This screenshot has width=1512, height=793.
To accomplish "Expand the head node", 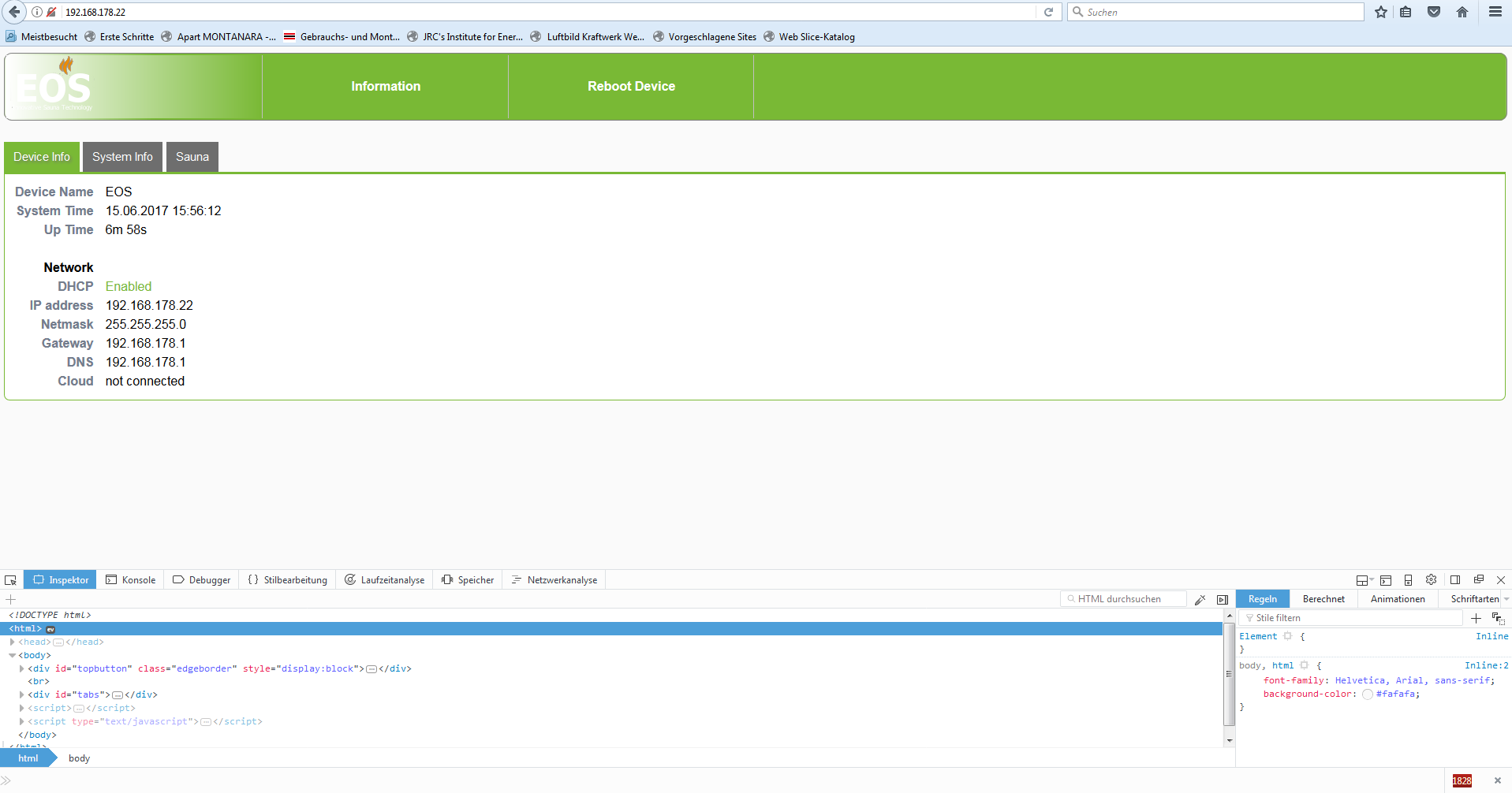I will pos(13,642).
